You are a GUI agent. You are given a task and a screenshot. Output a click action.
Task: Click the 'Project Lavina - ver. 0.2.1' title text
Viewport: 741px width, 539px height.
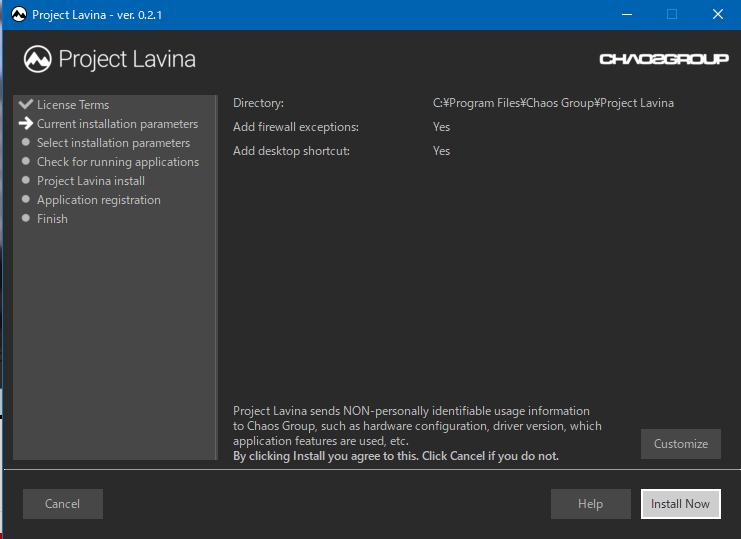coord(97,15)
